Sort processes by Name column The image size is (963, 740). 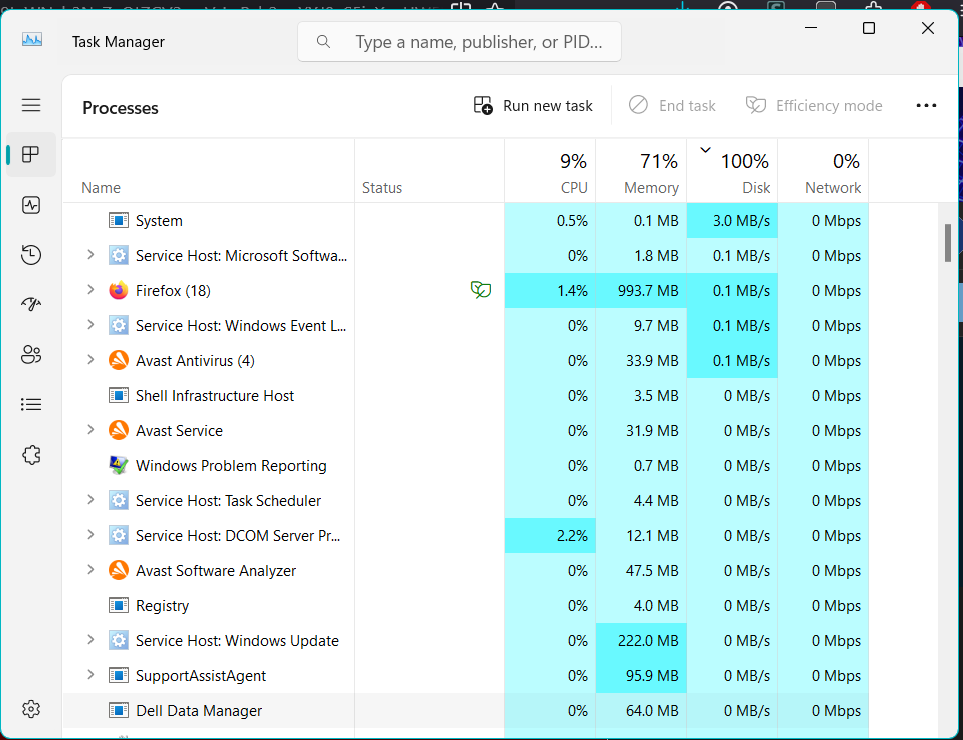(208, 171)
